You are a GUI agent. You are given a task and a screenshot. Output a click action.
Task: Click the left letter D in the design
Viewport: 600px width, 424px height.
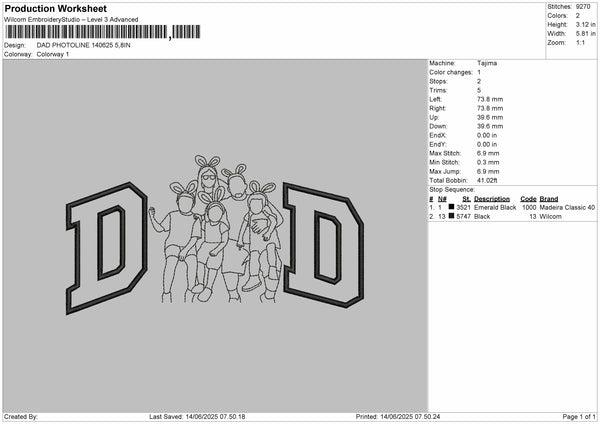(107, 248)
